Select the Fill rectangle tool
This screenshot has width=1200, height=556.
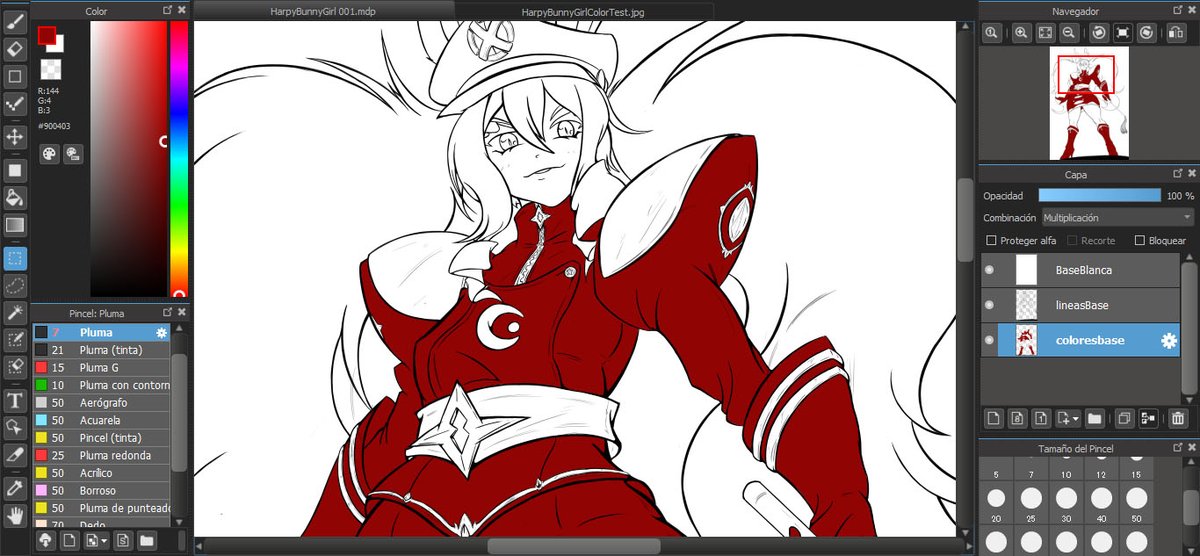point(15,170)
